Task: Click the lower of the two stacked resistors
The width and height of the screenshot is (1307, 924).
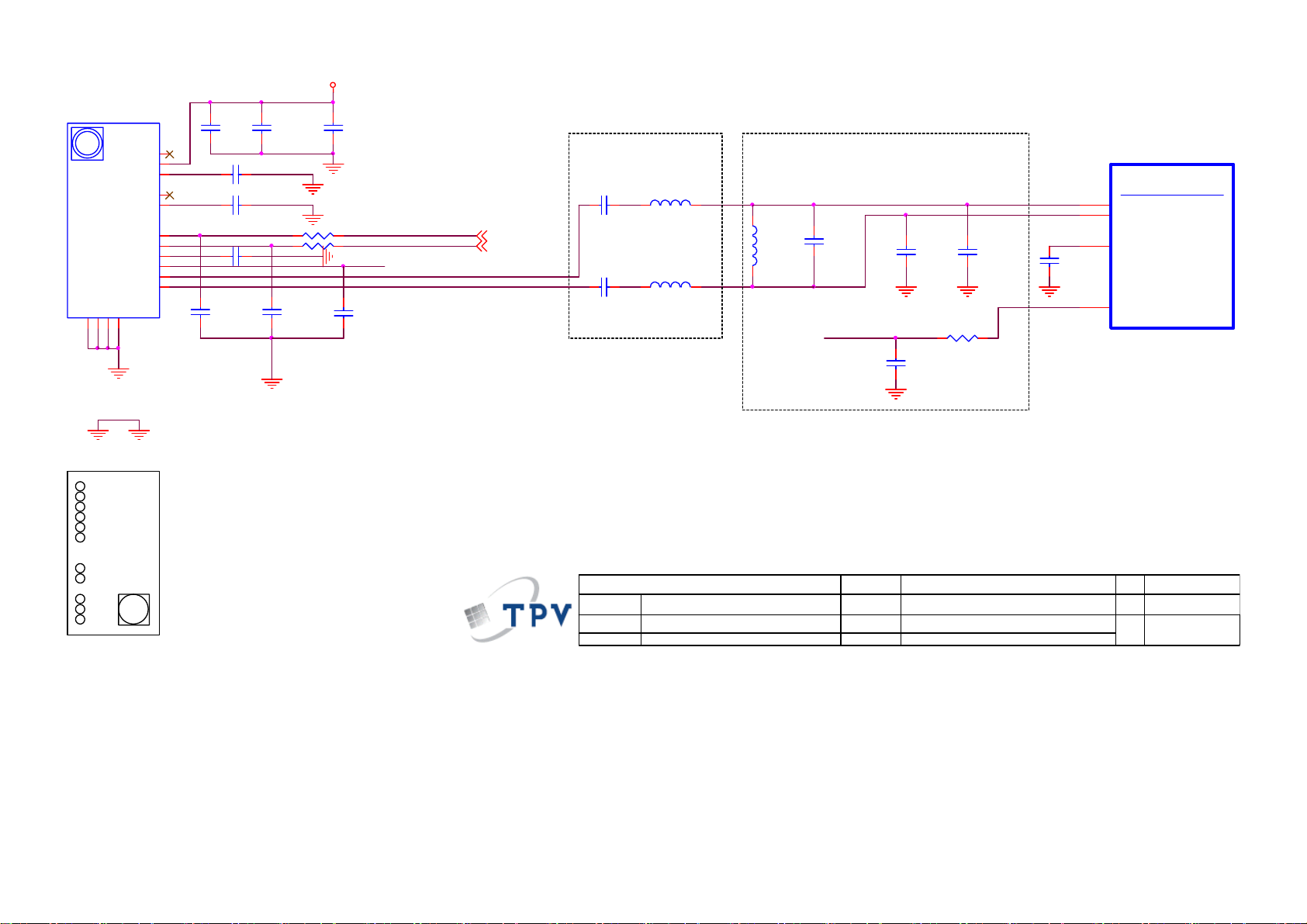Action: click(318, 246)
